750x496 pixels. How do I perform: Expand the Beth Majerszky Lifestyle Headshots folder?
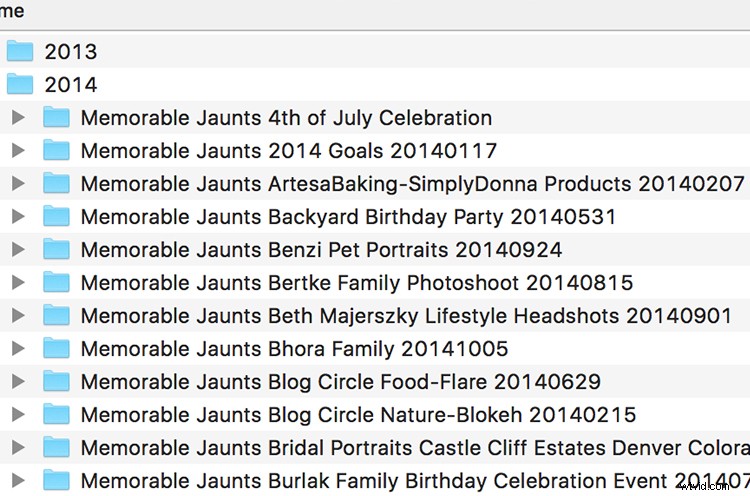(17, 316)
